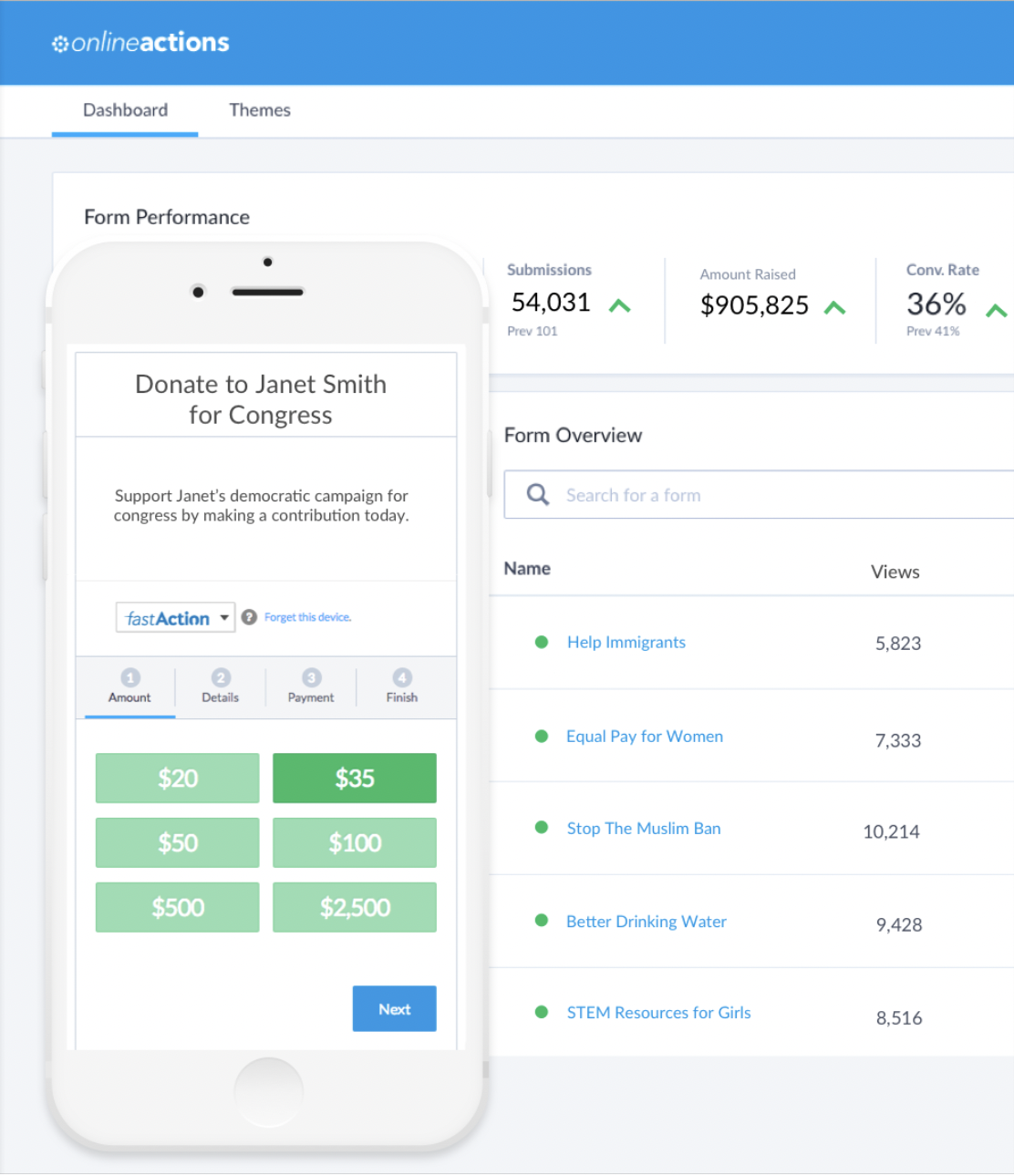The height and width of the screenshot is (1176, 1014).
Task: Click green status dot beside Better Drinking Water
Action: click(542, 920)
